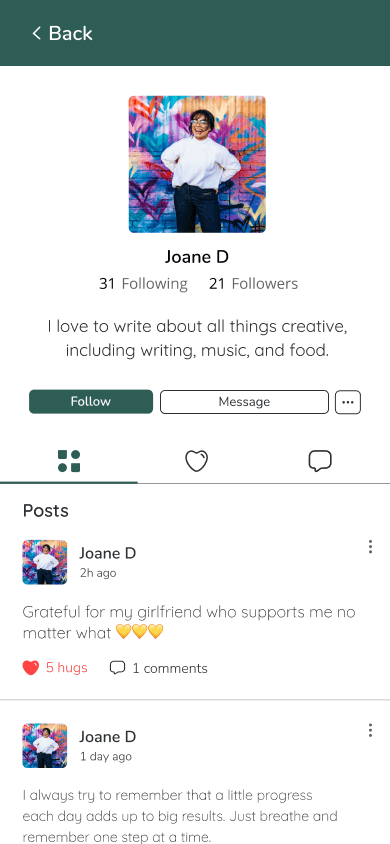Click the comment bubble icon on first post

coord(117,668)
